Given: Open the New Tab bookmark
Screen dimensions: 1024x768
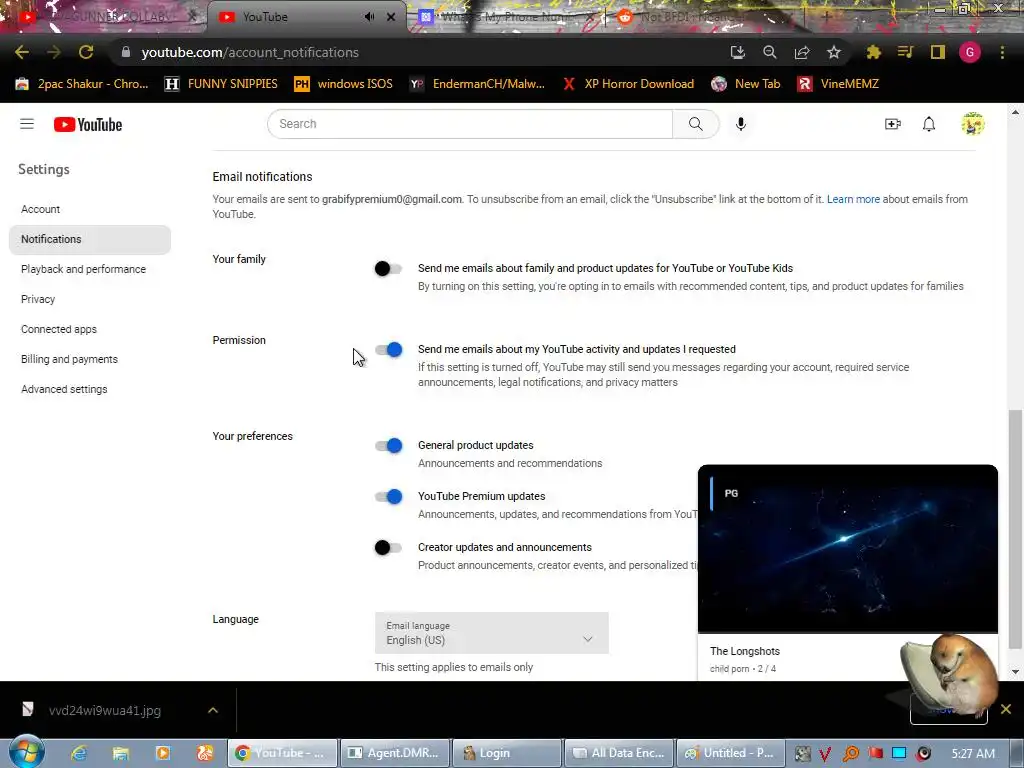Looking at the screenshot, I should [x=746, y=84].
